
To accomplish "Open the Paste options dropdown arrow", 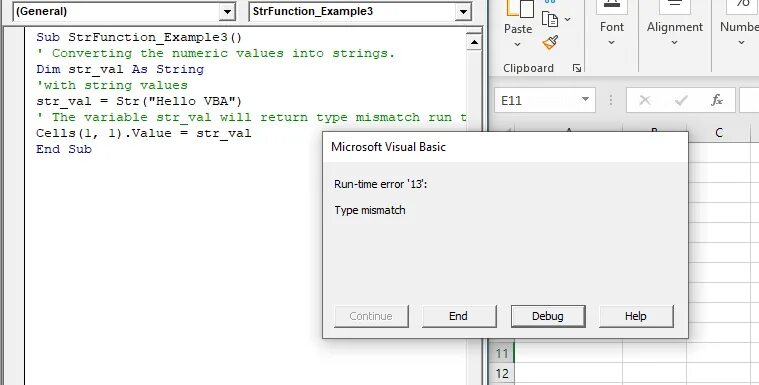I will click(x=517, y=44).
